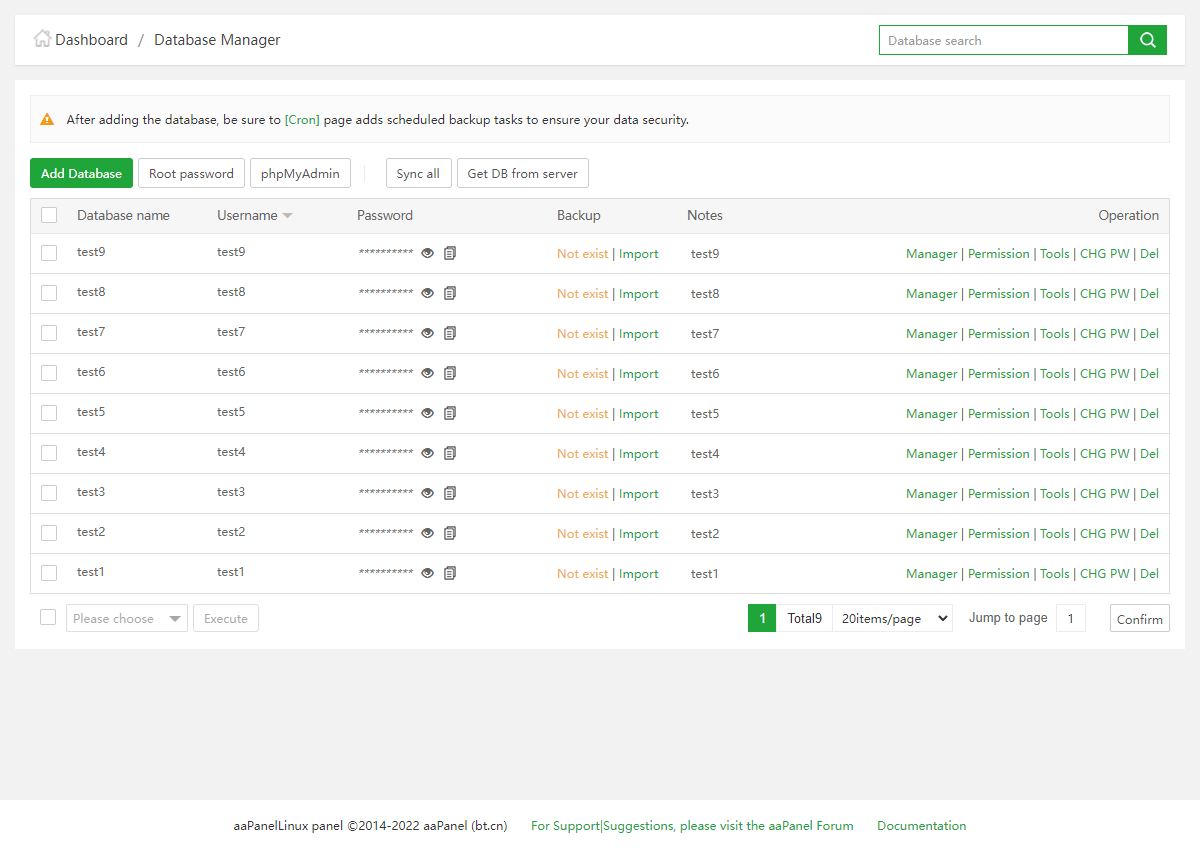Tick the select-all checkbox in table header
This screenshot has height=850, width=1200.
[x=49, y=215]
